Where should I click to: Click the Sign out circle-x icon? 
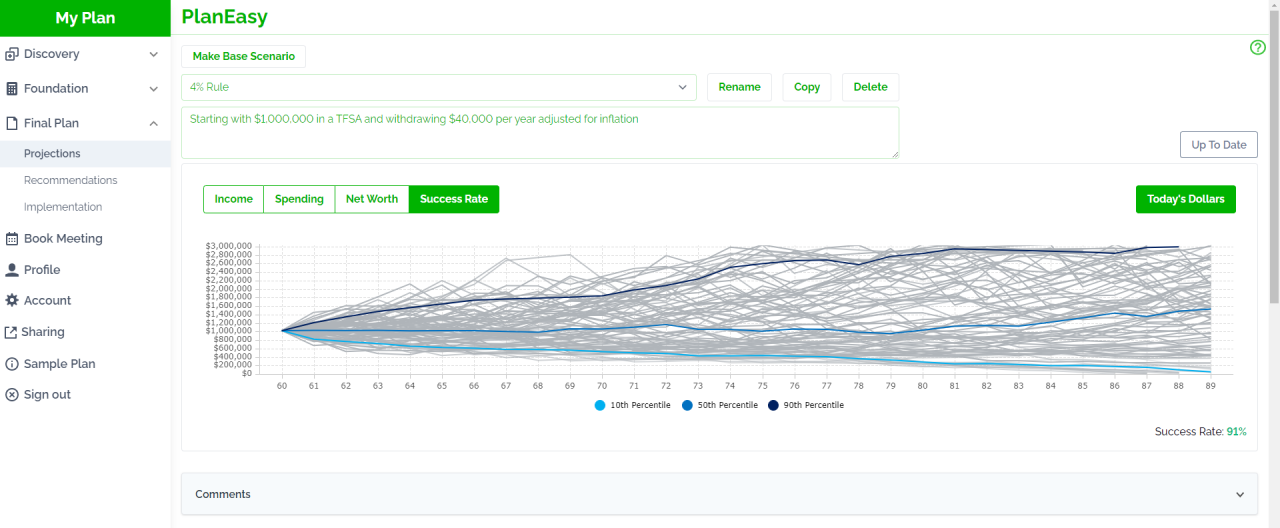[x=12, y=395]
